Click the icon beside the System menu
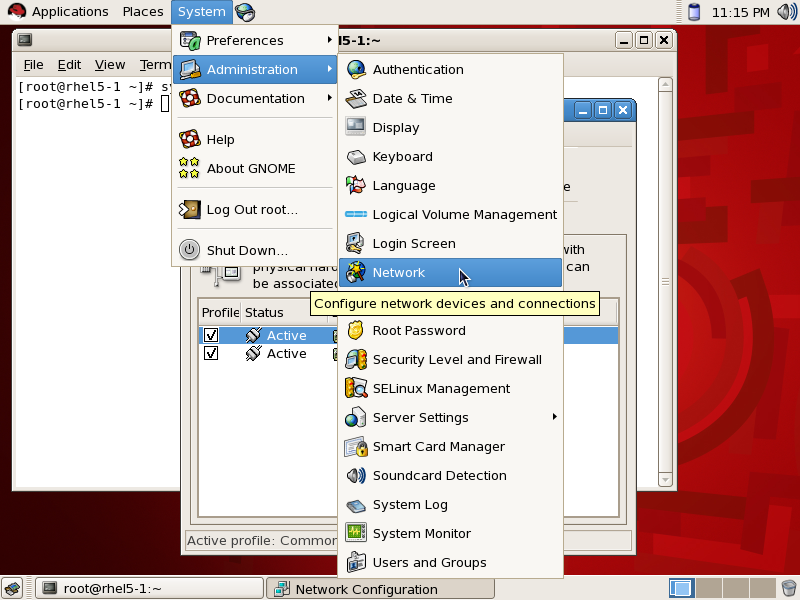The width and height of the screenshot is (800, 600). point(243,11)
